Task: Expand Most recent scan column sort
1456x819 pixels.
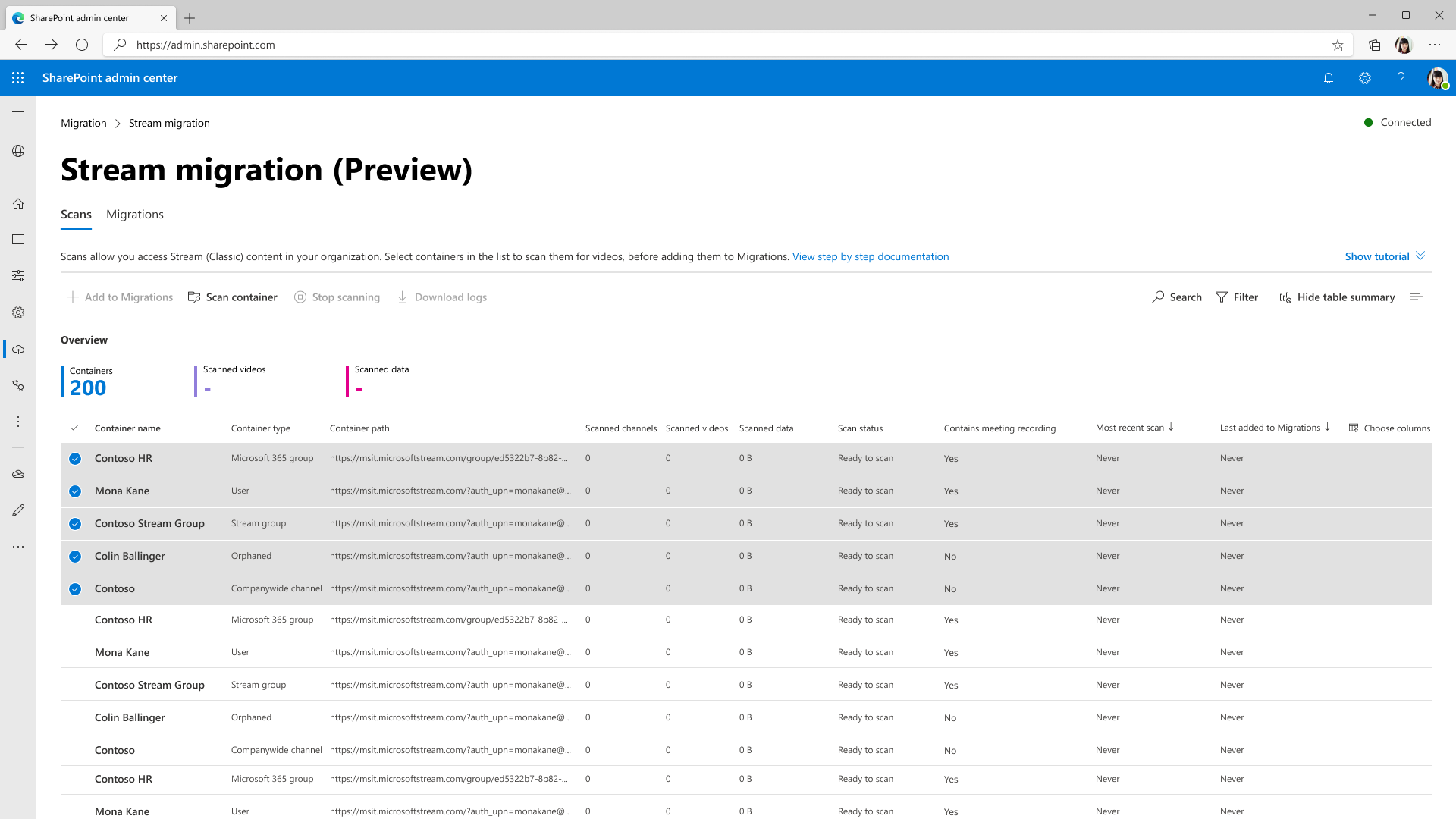Action: [x=1171, y=427]
